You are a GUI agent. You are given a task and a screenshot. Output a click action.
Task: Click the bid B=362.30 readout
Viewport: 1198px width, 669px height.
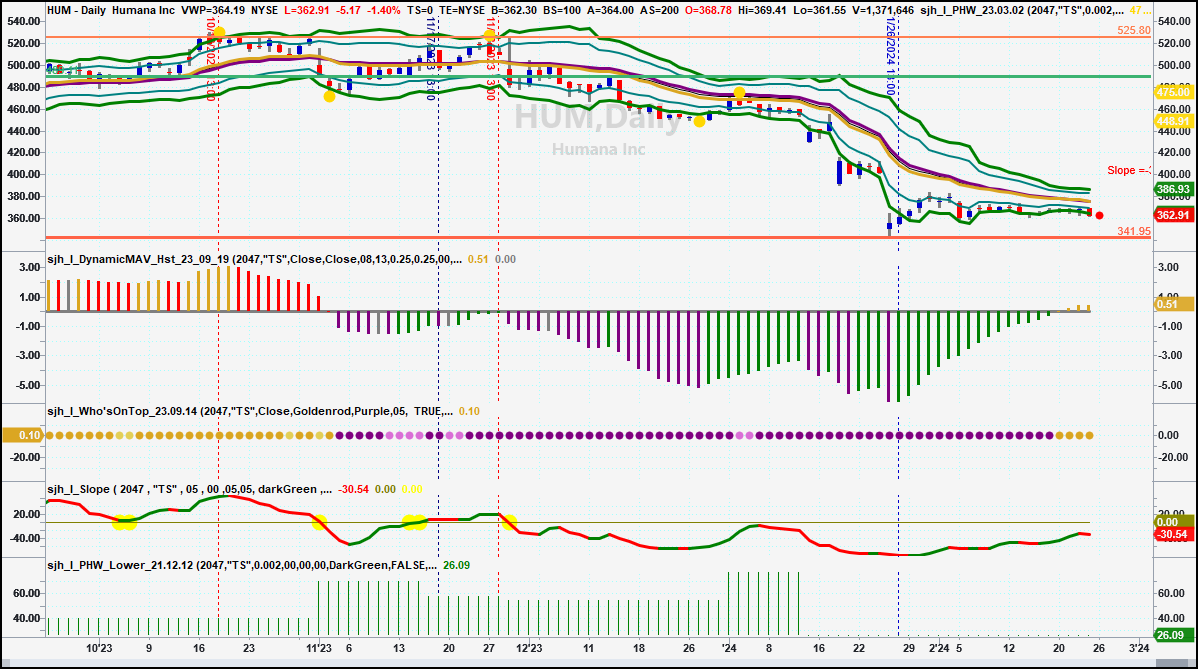516,11
